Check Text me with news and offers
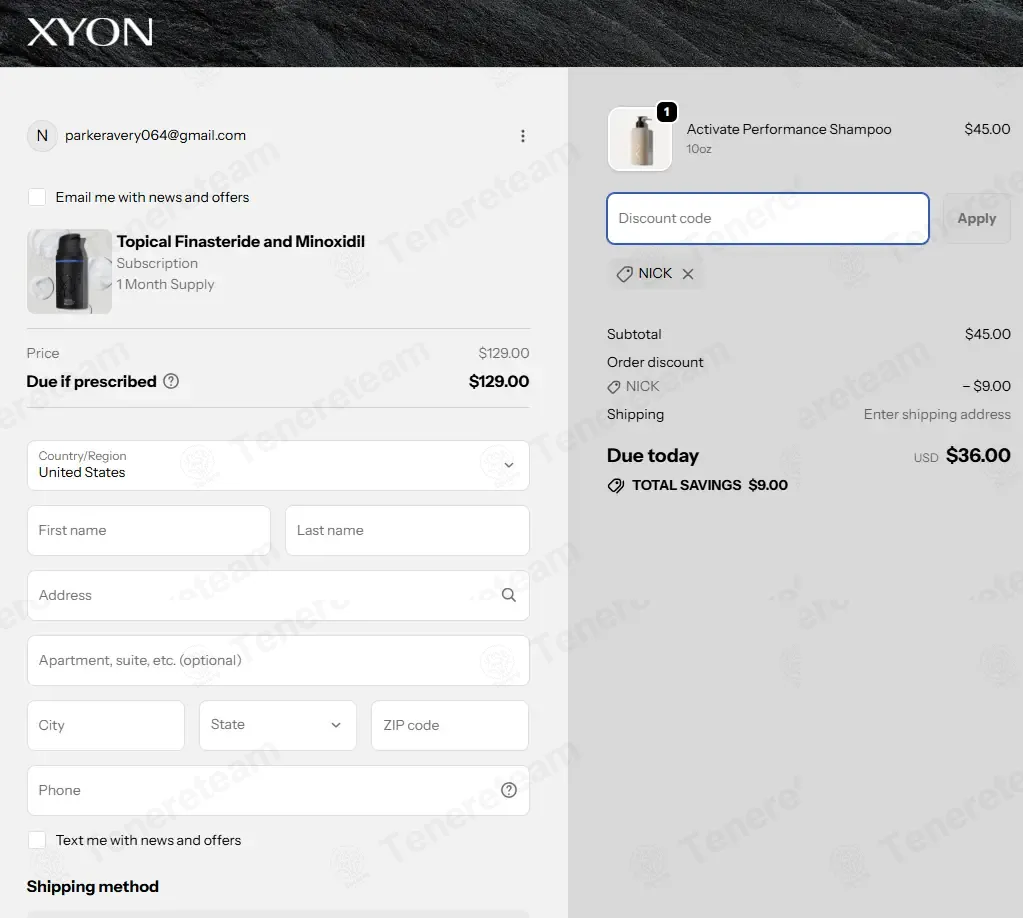This screenshot has width=1023, height=918. pos(37,840)
